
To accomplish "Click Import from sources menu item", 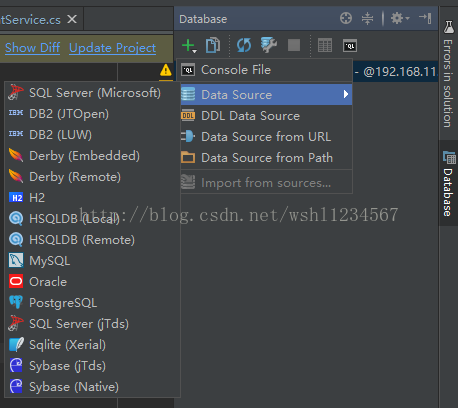I will click(266, 183).
